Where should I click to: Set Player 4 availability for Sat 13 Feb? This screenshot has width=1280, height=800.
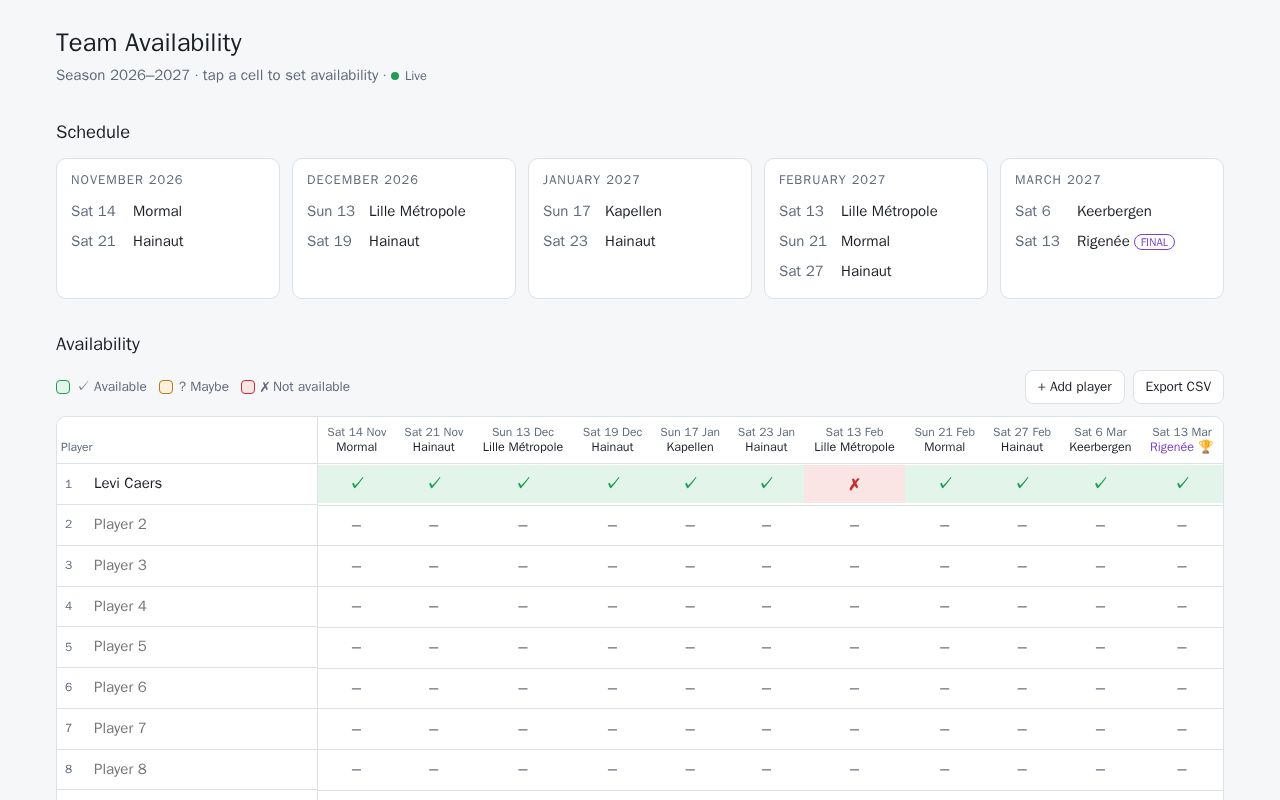(854, 607)
